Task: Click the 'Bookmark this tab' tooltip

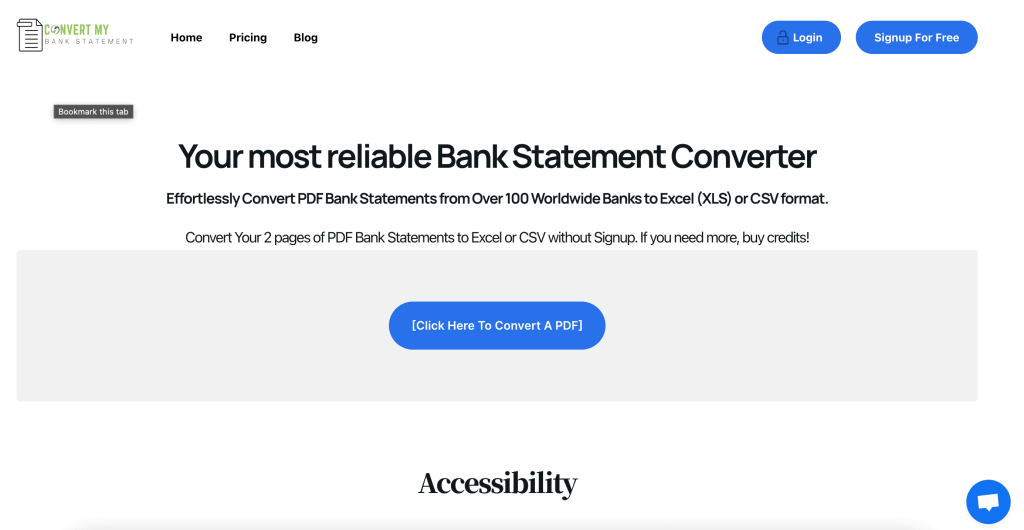Action: click(93, 112)
